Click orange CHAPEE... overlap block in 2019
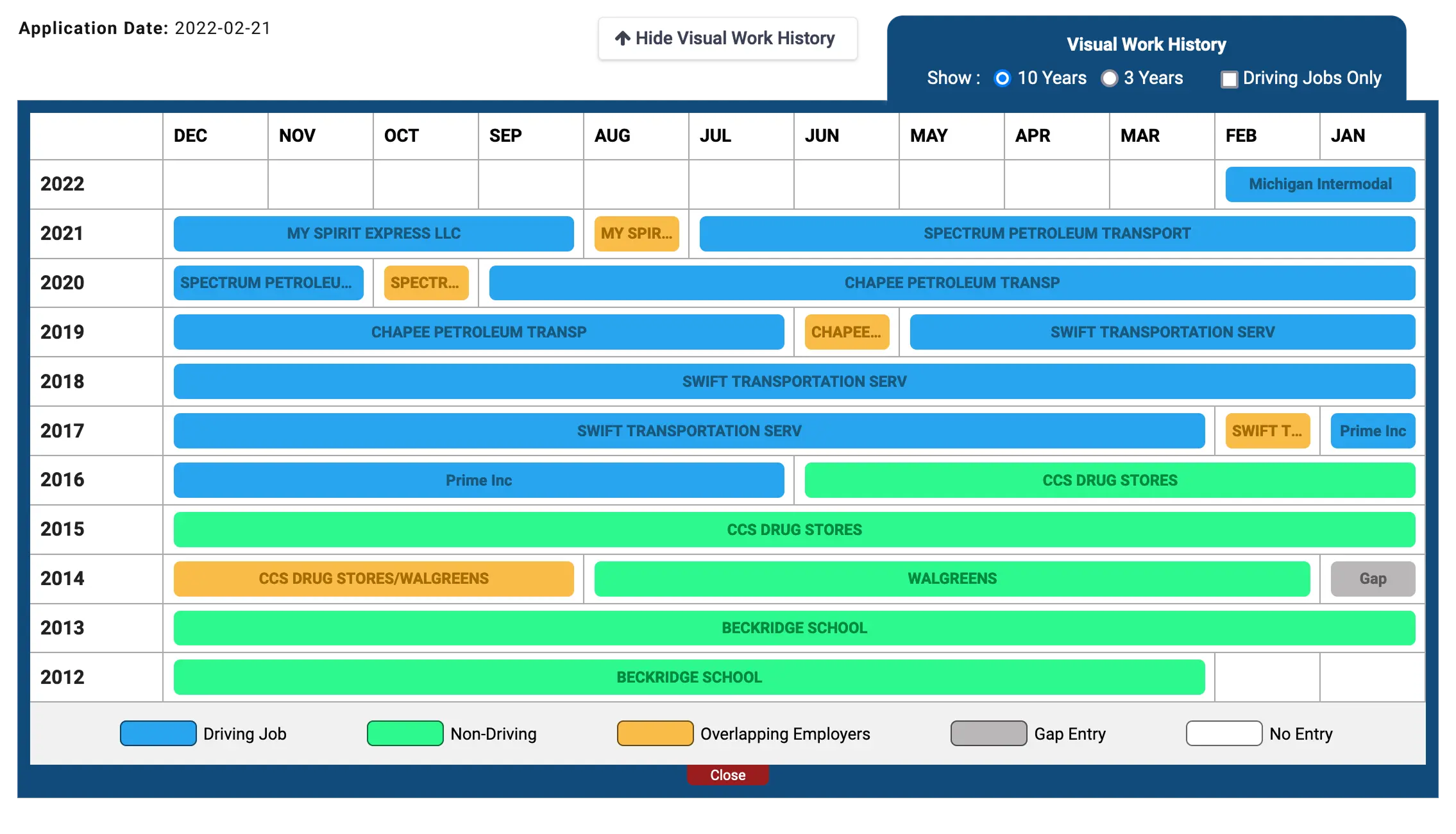Viewport: 1456px width, 834px height. point(847,332)
